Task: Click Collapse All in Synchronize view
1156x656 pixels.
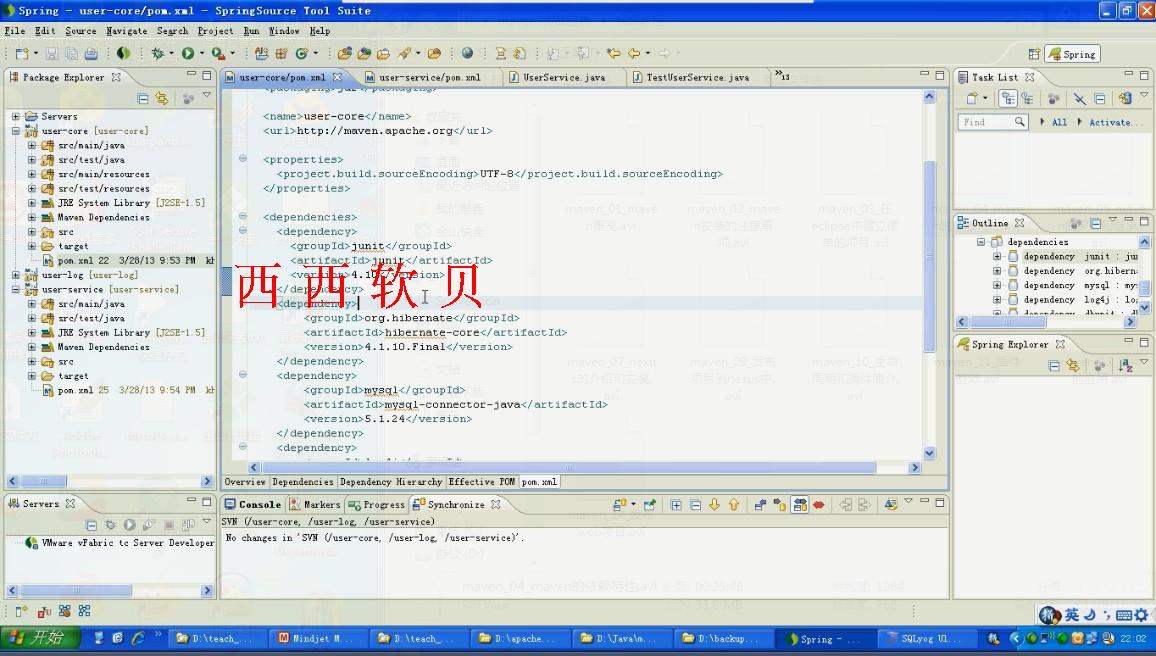Action: tap(695, 505)
